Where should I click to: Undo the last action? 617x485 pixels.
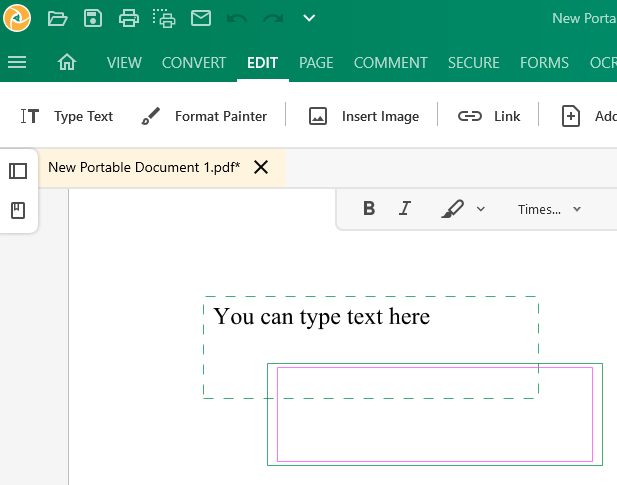237,18
